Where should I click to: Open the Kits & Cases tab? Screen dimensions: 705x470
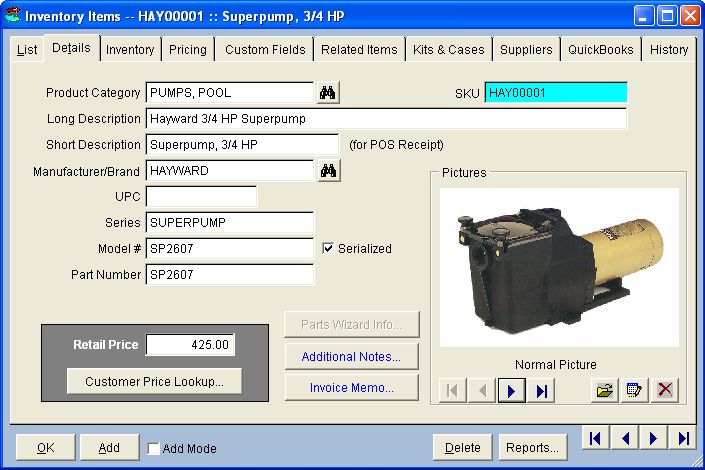click(448, 49)
